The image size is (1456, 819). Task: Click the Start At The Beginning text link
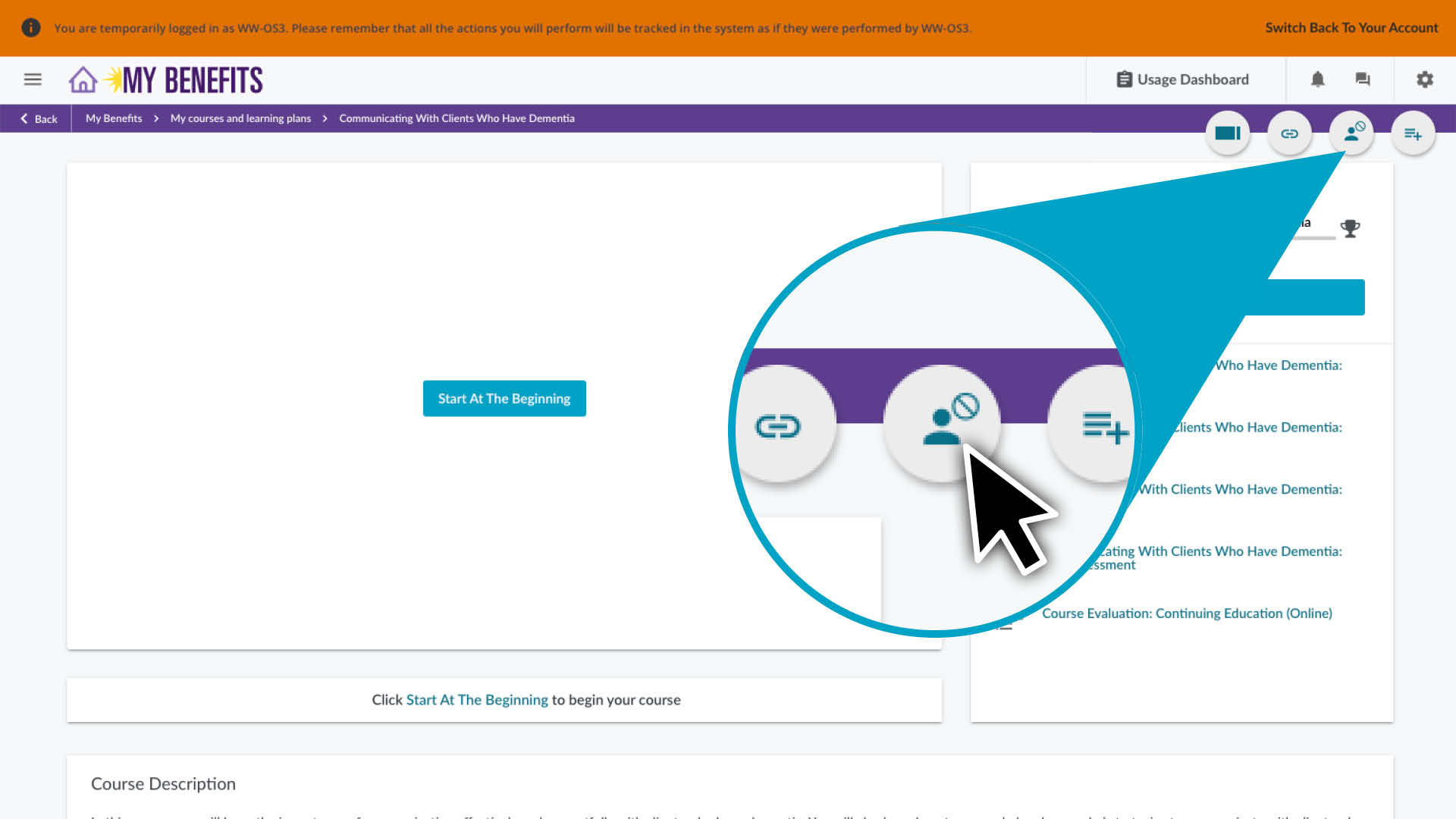[477, 699]
